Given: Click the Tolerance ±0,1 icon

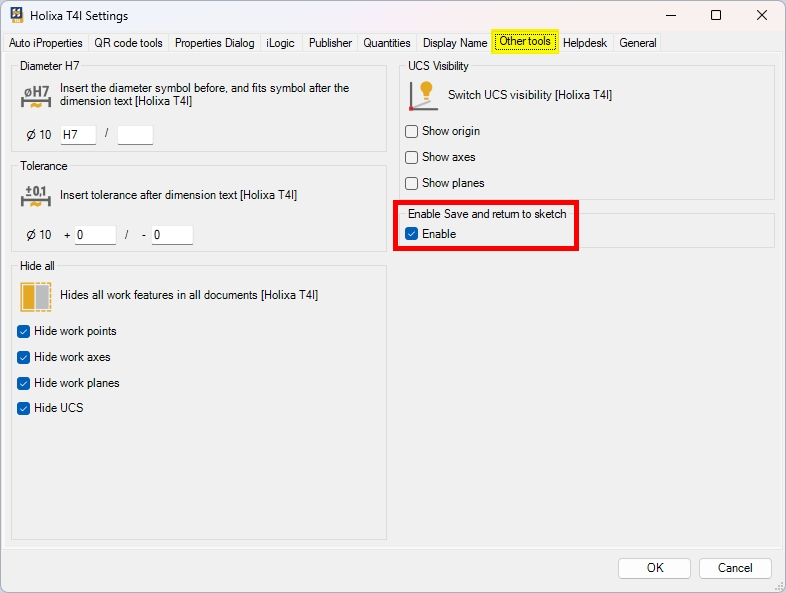Looking at the screenshot, I should 36,195.
